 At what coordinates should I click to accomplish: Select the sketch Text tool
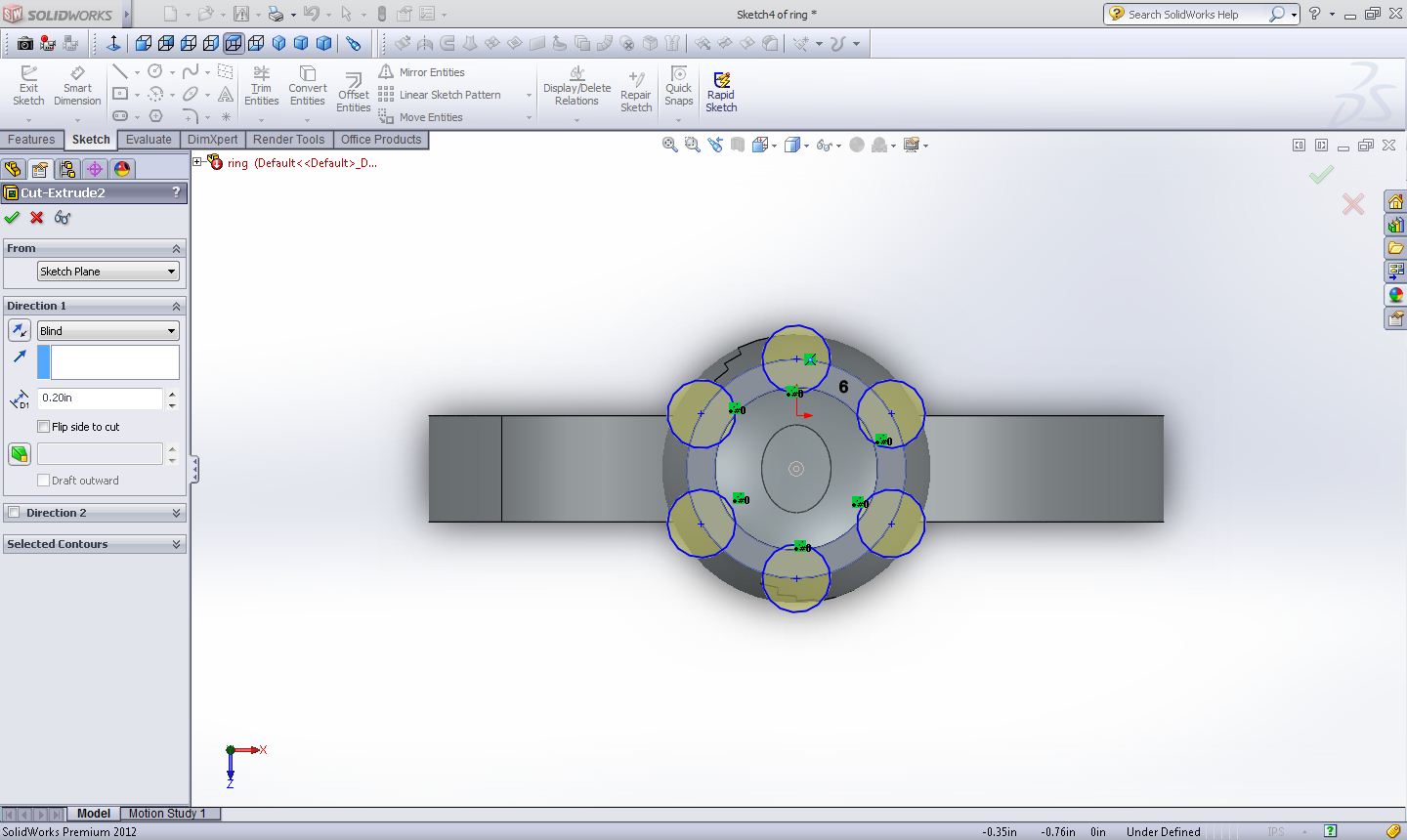pyautogui.click(x=226, y=94)
